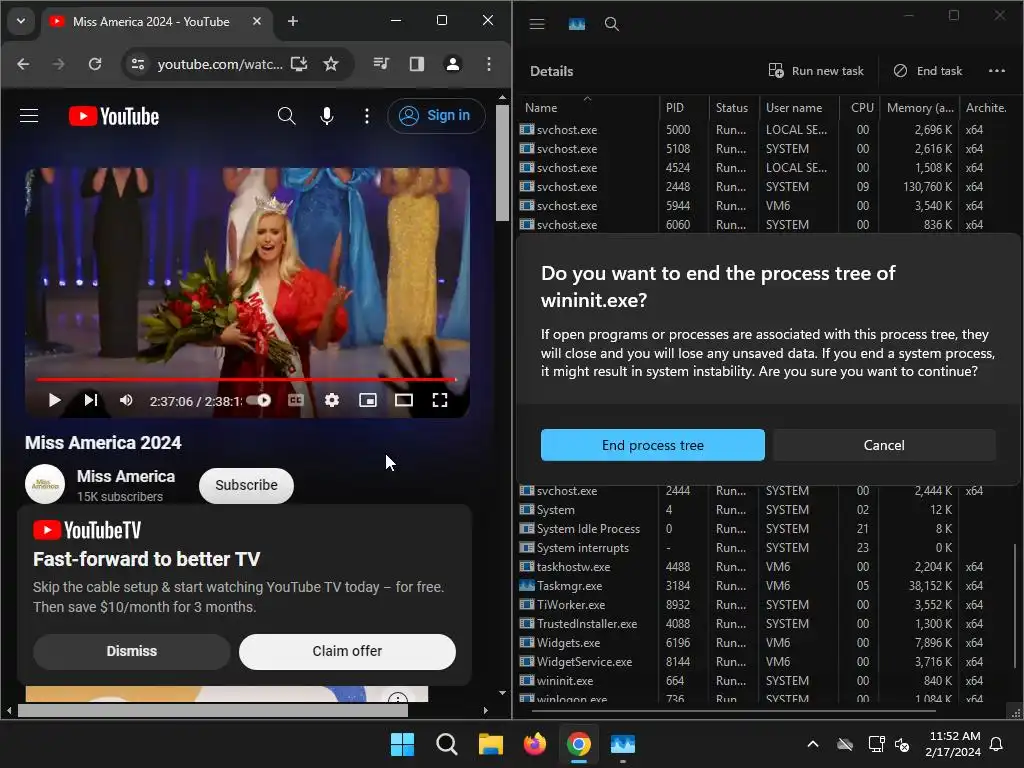Select the Miss America 2024 tab
This screenshot has width=1024, height=768.
[x=151, y=22]
